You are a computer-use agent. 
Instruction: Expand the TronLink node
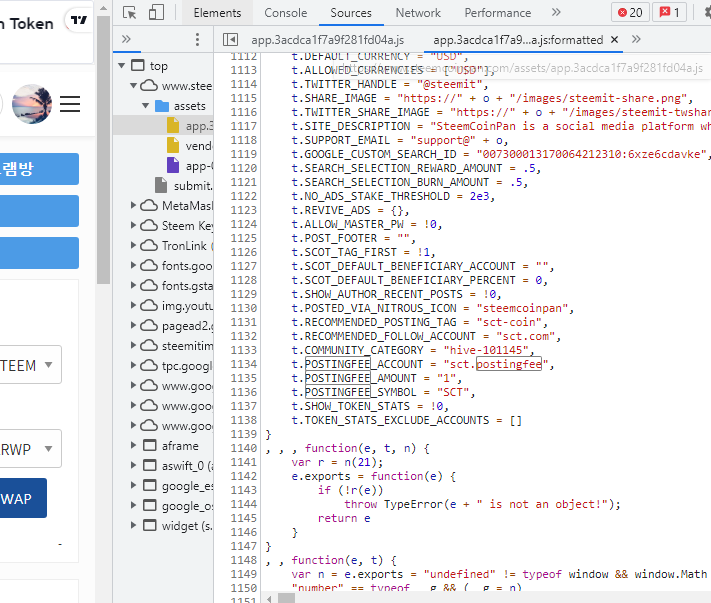(x=133, y=245)
